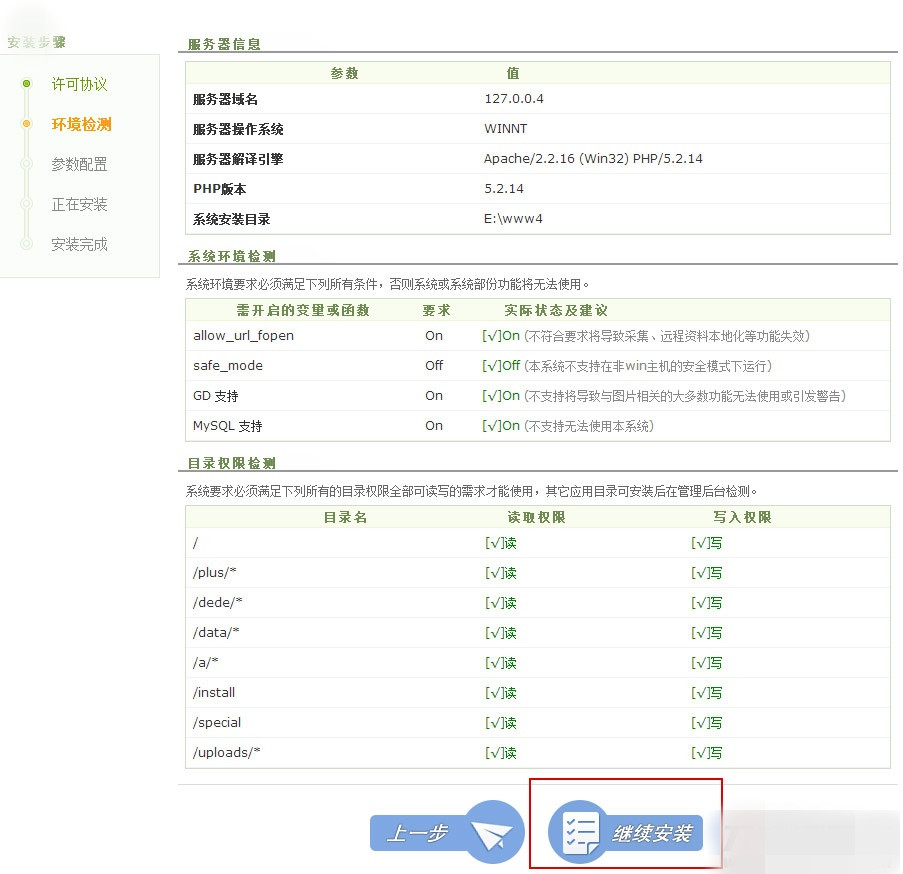Click the allow_url_fopen row name

pos(244,336)
